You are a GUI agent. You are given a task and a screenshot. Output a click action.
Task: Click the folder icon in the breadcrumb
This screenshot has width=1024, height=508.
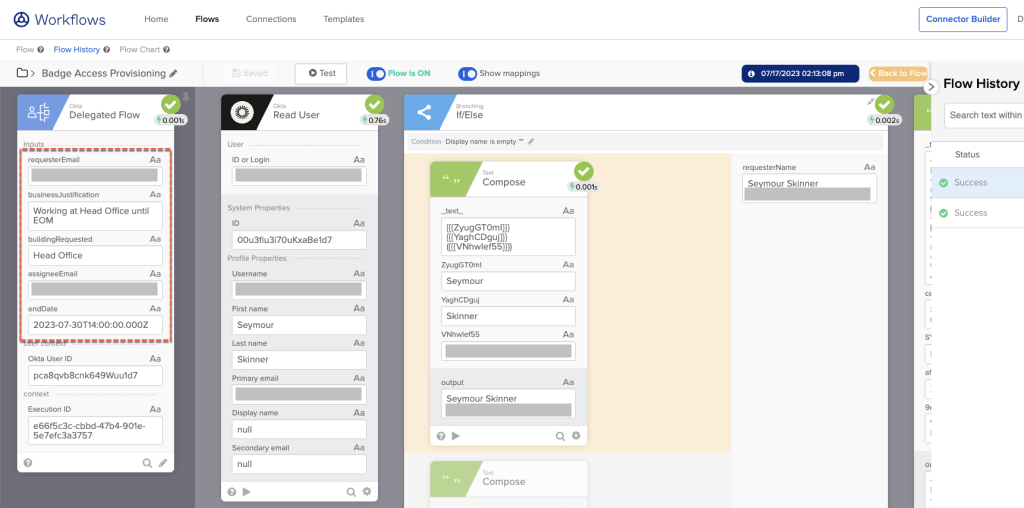click(x=22, y=73)
